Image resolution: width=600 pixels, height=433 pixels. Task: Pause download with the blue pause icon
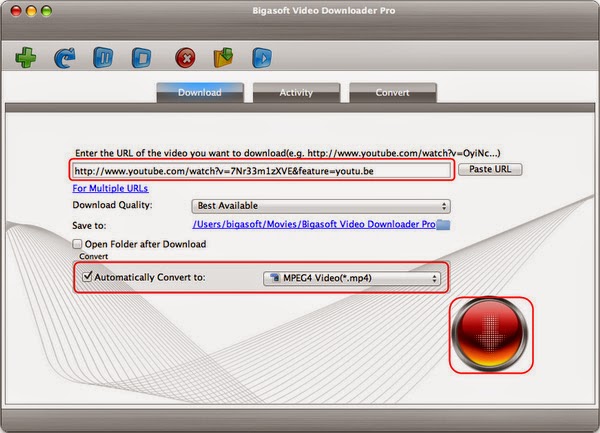(x=103, y=58)
